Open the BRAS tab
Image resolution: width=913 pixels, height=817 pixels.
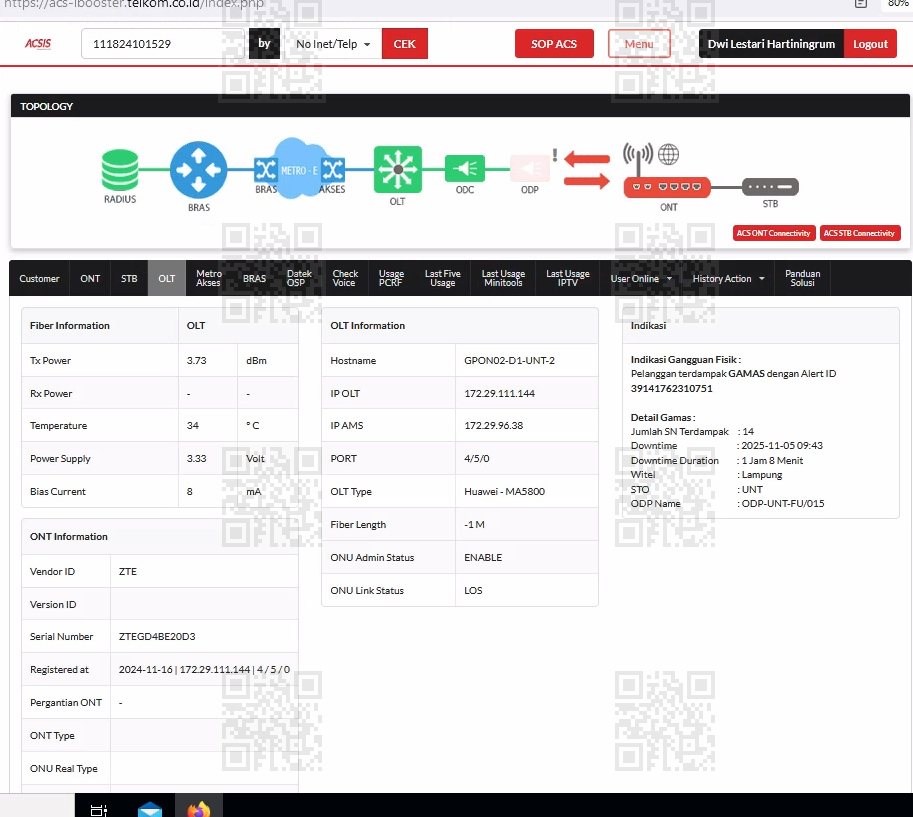(x=254, y=278)
